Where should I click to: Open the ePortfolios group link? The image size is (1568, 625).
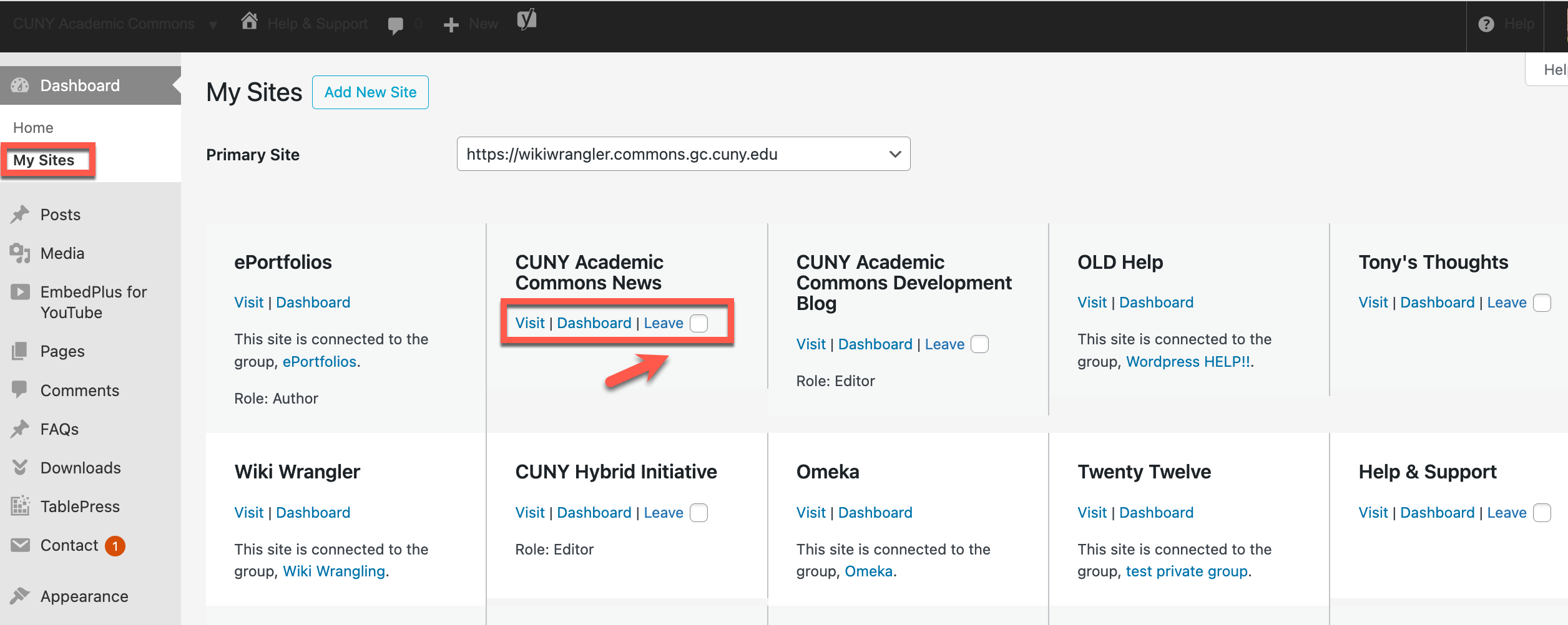click(x=319, y=362)
